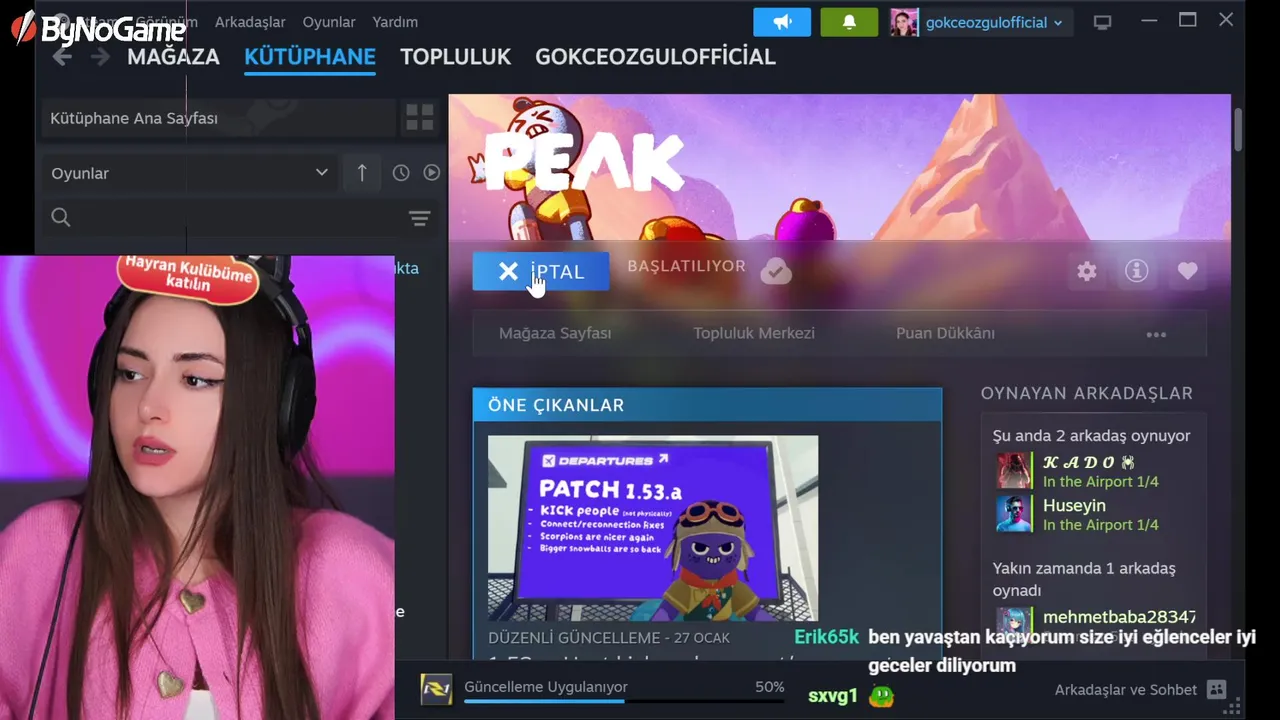The image size is (1280, 720).
Task: Open the Yardım menu
Action: point(395,22)
